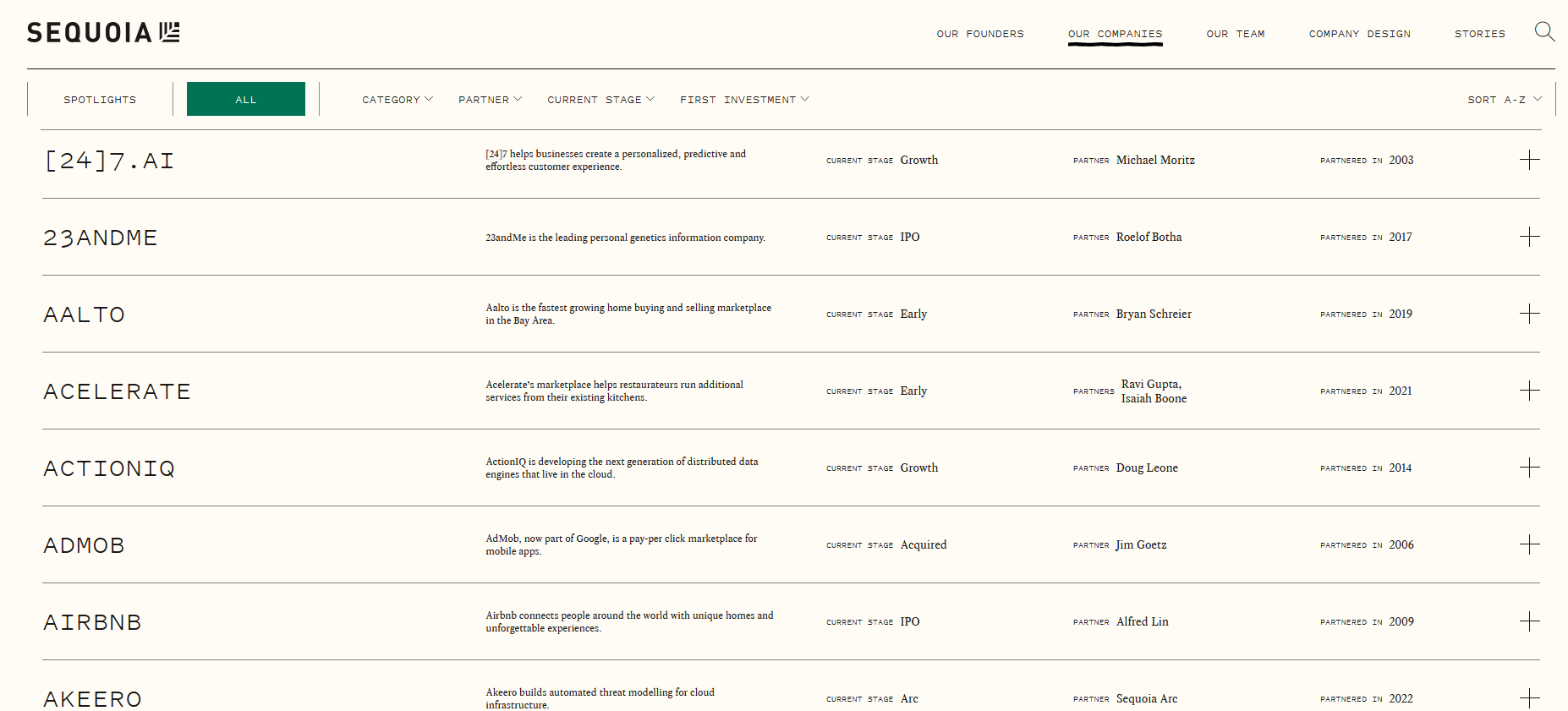The width and height of the screenshot is (1568, 711).
Task: Click the AALTO company name
Action: click(x=85, y=314)
